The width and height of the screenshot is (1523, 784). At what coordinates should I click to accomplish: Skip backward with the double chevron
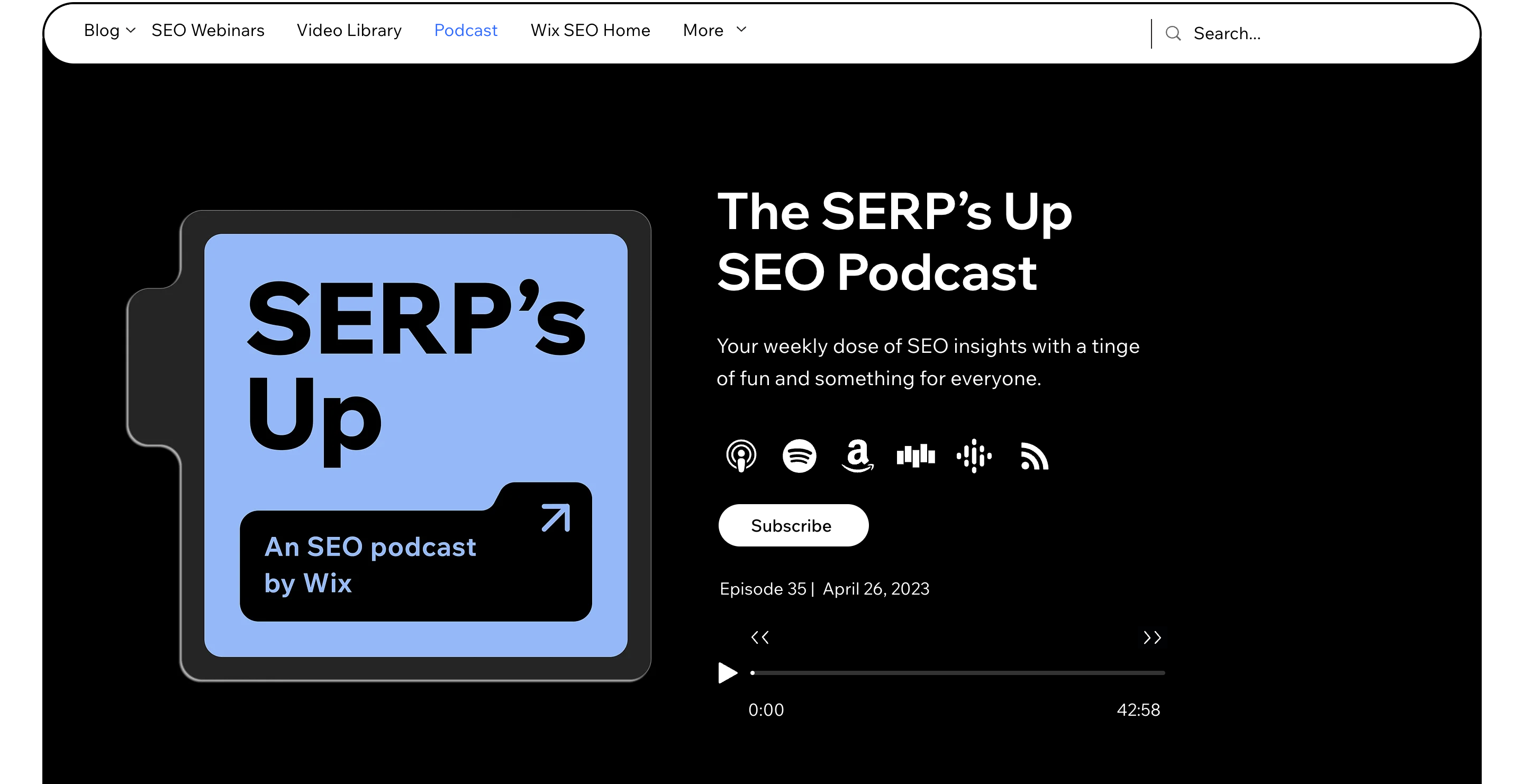click(760, 637)
